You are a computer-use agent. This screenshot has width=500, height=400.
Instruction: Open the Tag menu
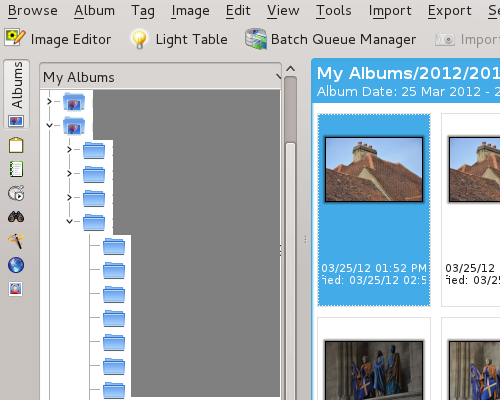[x=143, y=11]
